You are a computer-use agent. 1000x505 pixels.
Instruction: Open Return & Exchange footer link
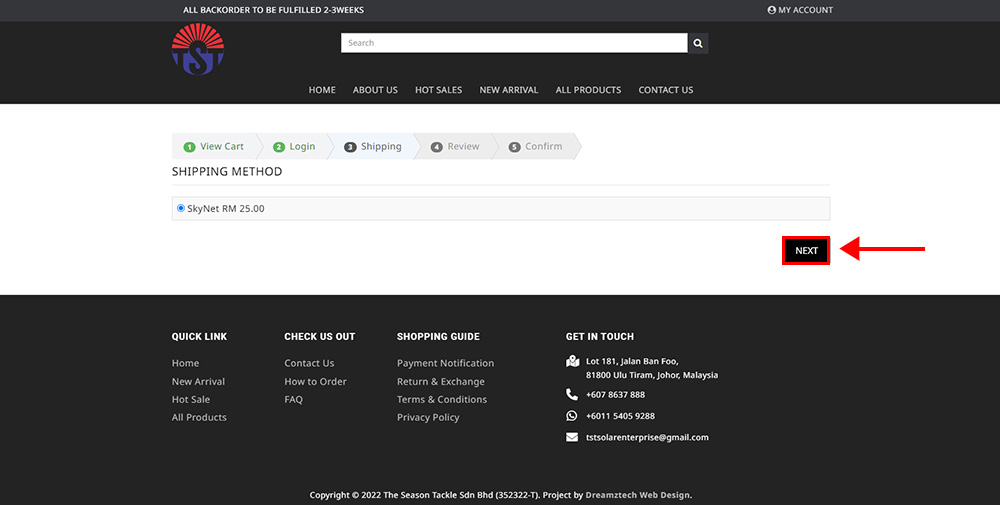click(x=441, y=381)
